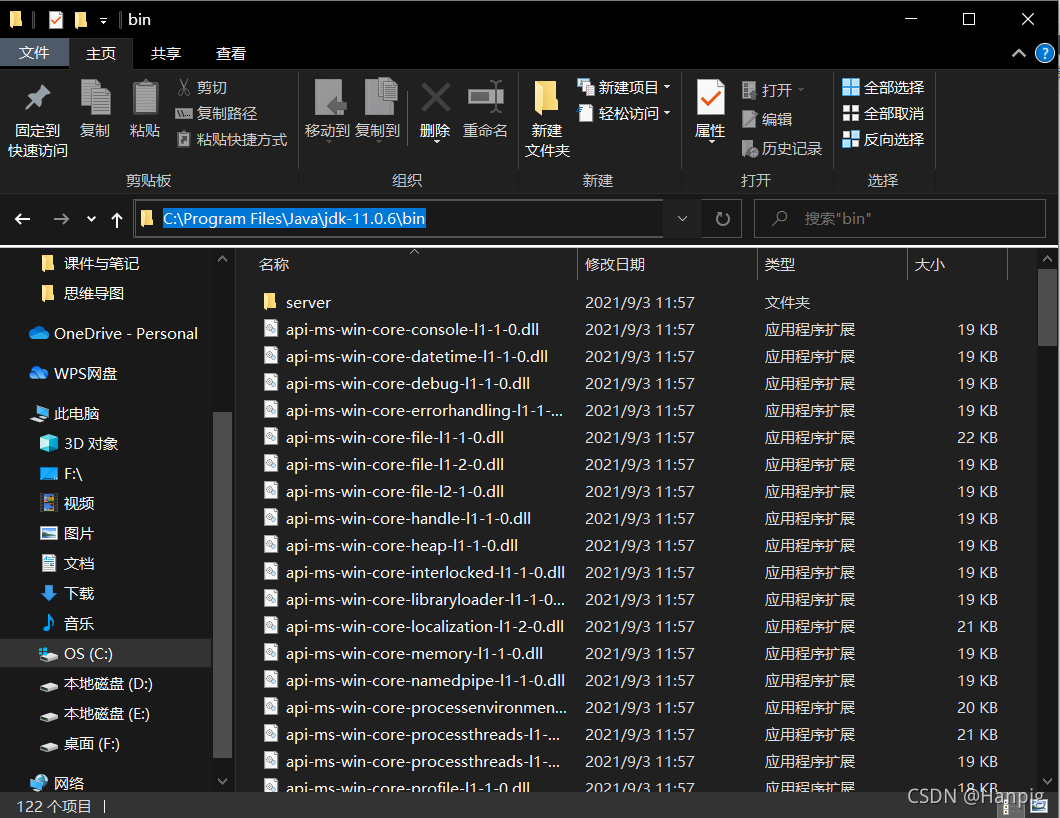Expand the New Item (新建项目) dropdown

coord(667,87)
